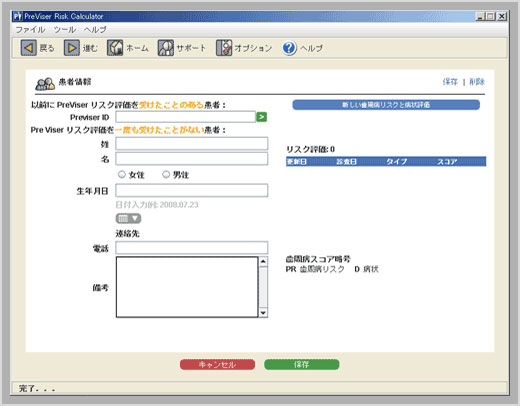Image resolution: width=520 pixels, height=406 pixels.
Task: Click the green arrow next to Previser ID
Action: click(x=261, y=117)
